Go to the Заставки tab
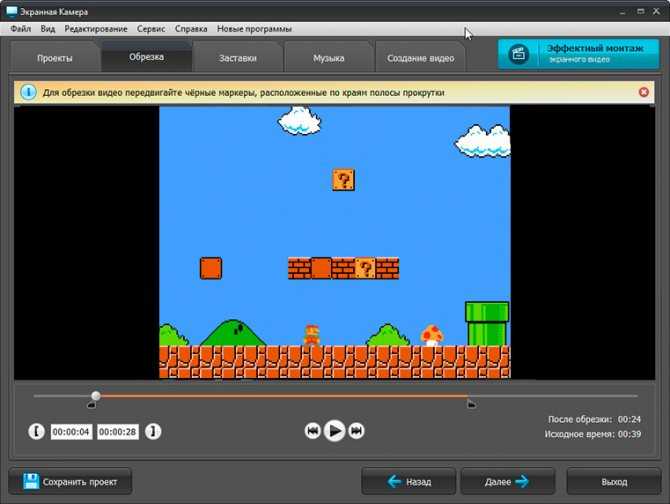 click(x=238, y=58)
